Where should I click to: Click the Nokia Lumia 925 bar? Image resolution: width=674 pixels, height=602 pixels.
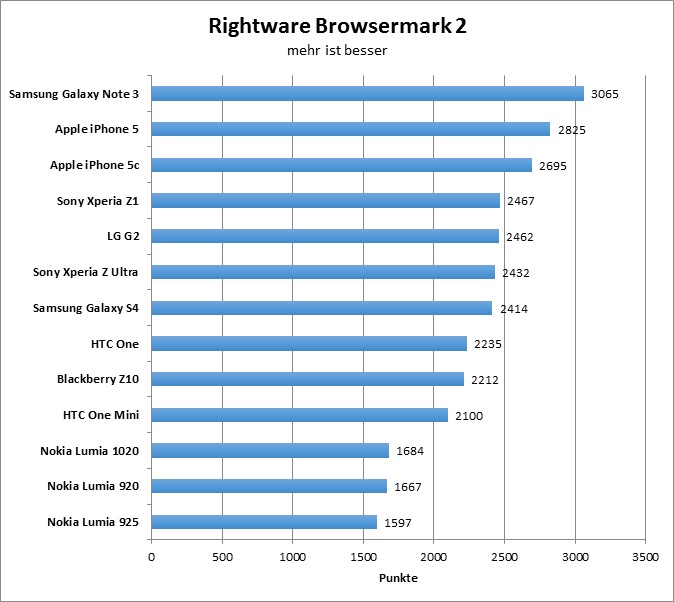pyautogui.click(x=264, y=522)
